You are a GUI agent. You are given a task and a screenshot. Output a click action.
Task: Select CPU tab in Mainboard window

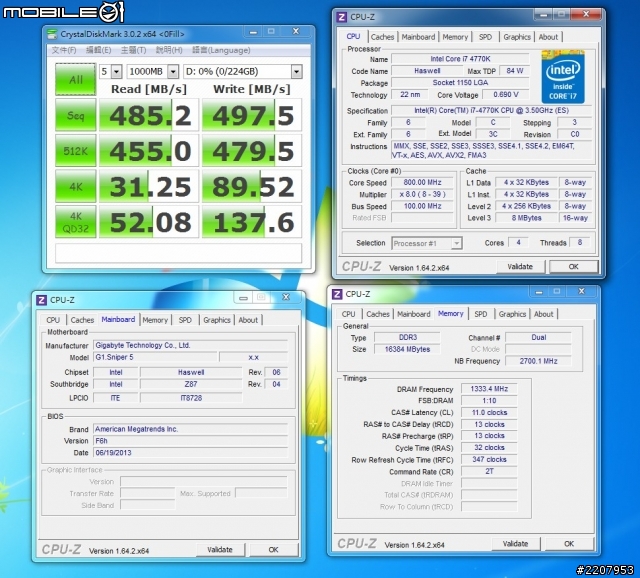53,320
